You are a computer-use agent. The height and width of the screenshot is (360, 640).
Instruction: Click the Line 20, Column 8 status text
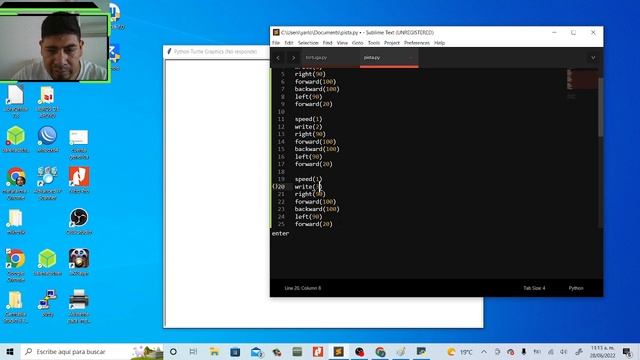302,288
